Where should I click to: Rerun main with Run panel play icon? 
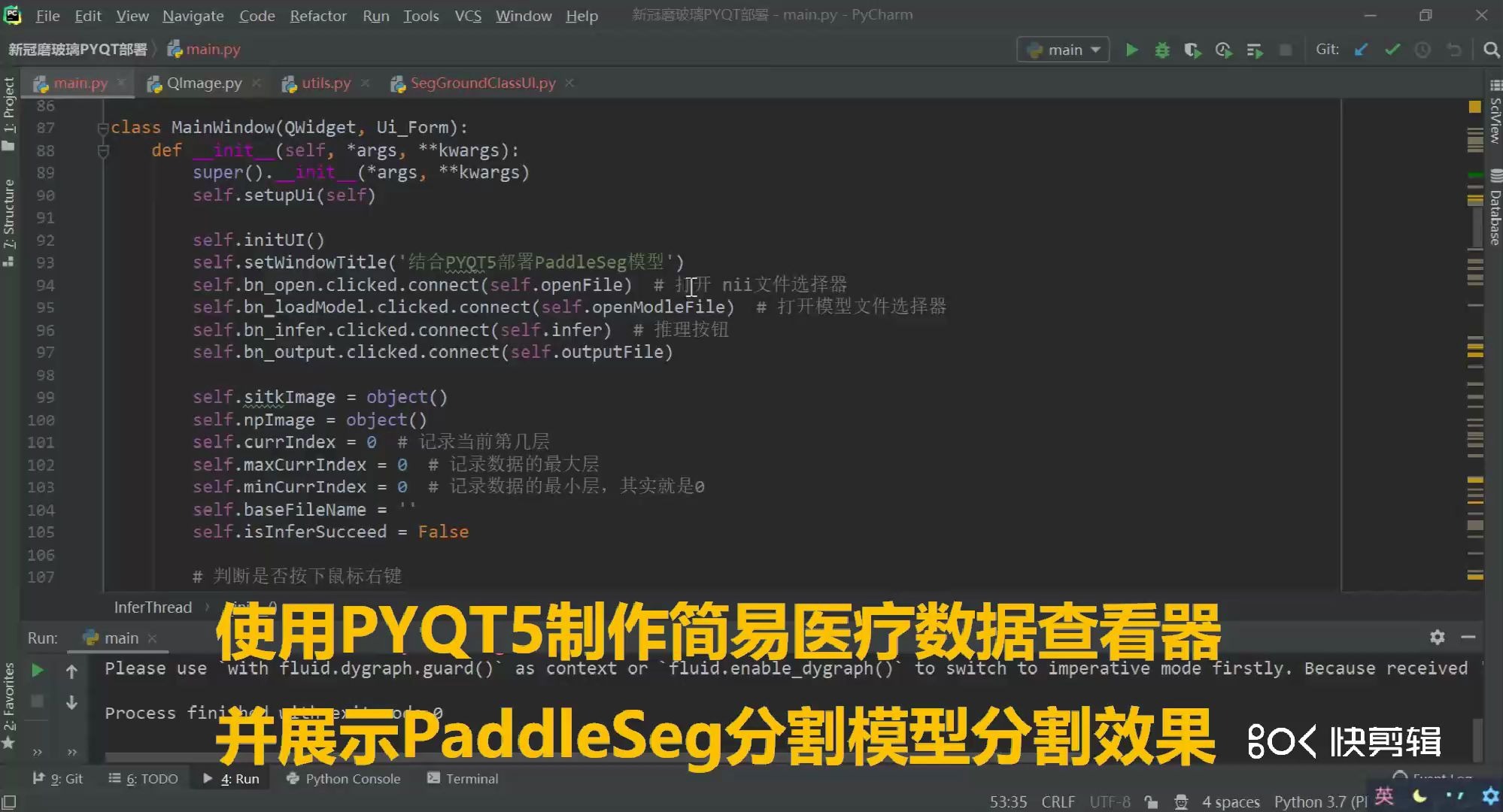click(x=37, y=671)
